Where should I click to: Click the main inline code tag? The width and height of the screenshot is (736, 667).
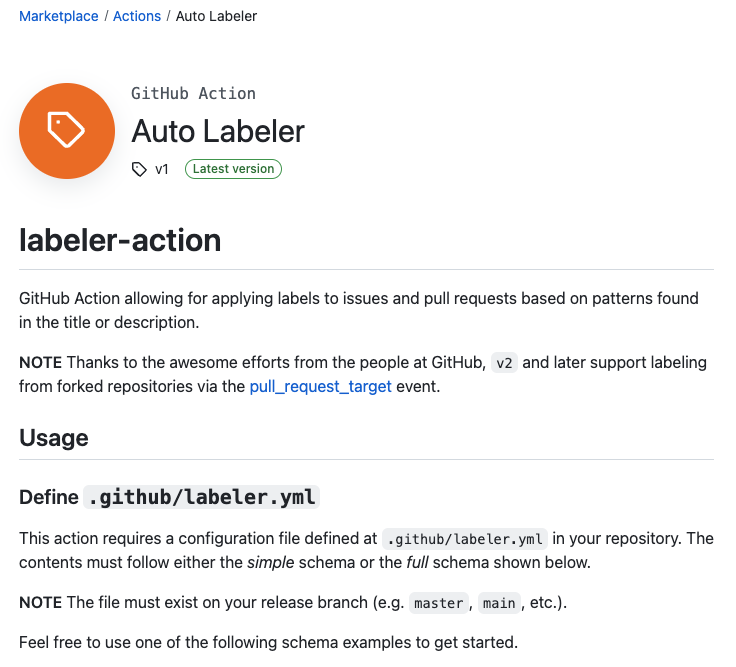click(499, 603)
